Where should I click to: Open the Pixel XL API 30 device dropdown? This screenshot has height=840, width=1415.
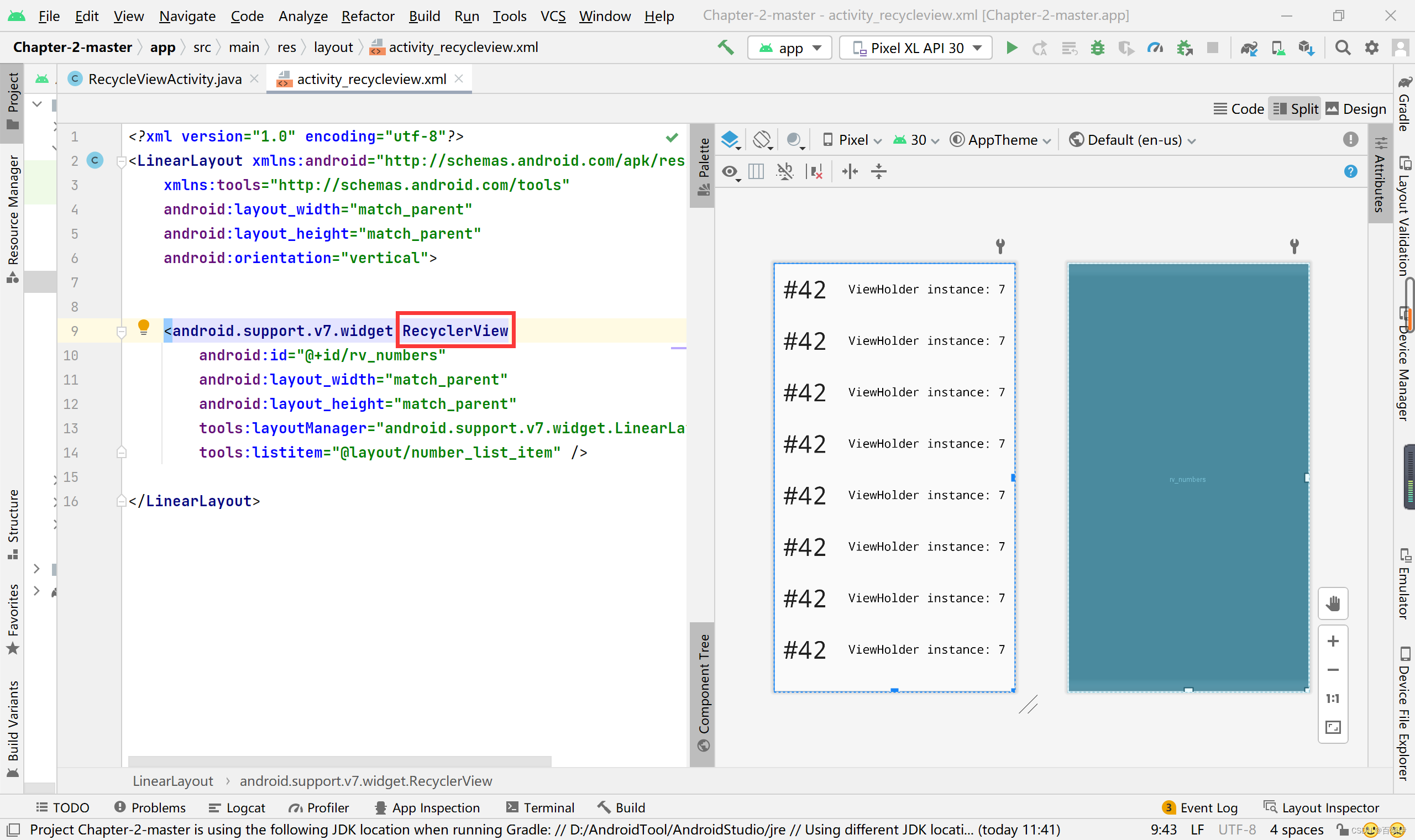(916, 48)
